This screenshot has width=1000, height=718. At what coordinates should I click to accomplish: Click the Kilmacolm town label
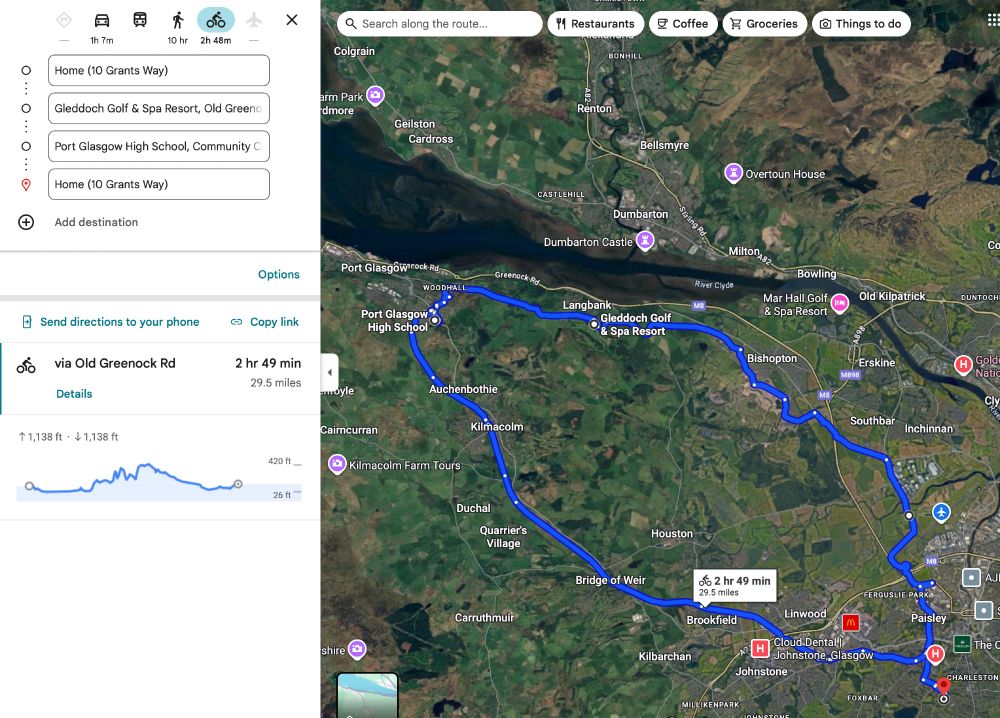pos(497,427)
